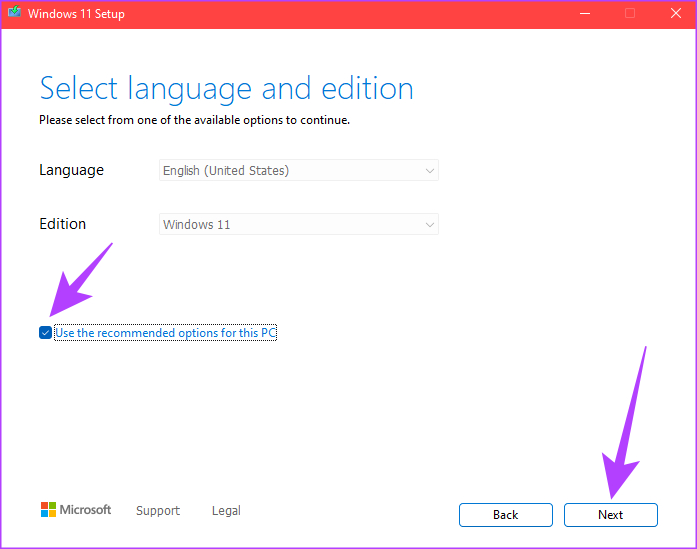Viewport: 697px width, 549px height.
Task: Click the grayed-out maximize button
Action: pyautogui.click(x=630, y=13)
